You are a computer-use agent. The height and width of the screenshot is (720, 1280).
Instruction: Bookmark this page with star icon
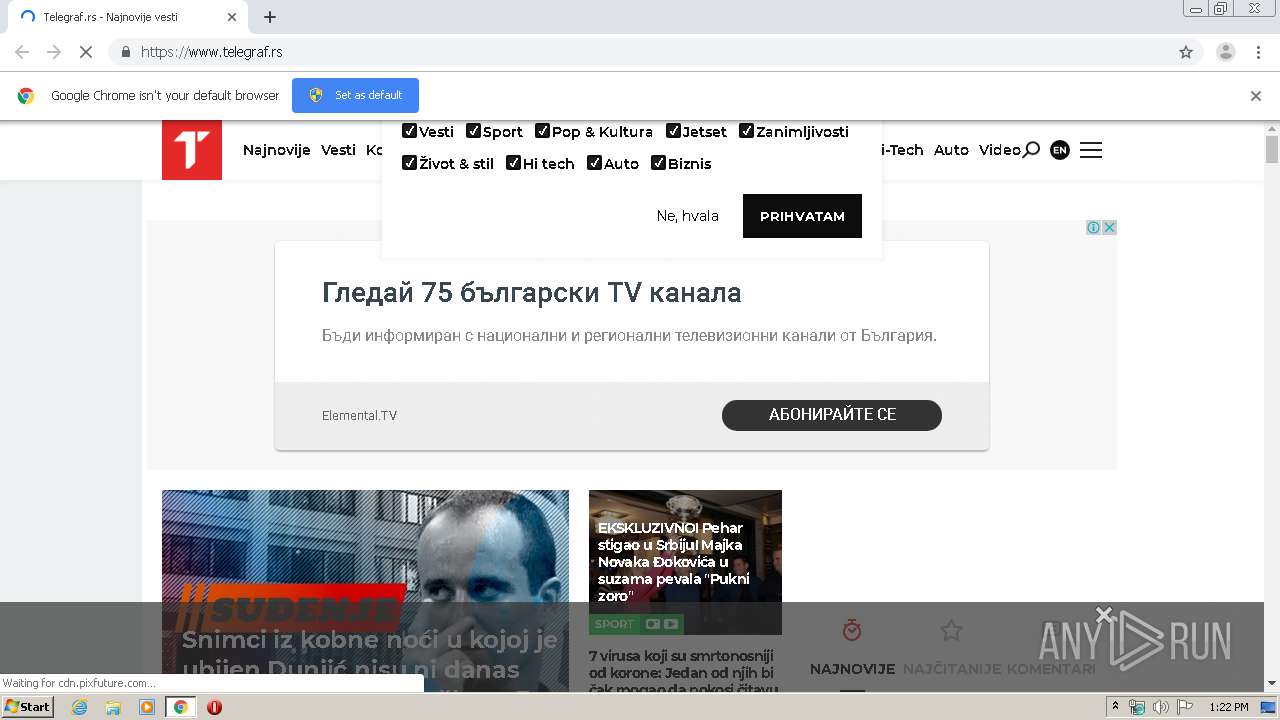pyautogui.click(x=1186, y=52)
